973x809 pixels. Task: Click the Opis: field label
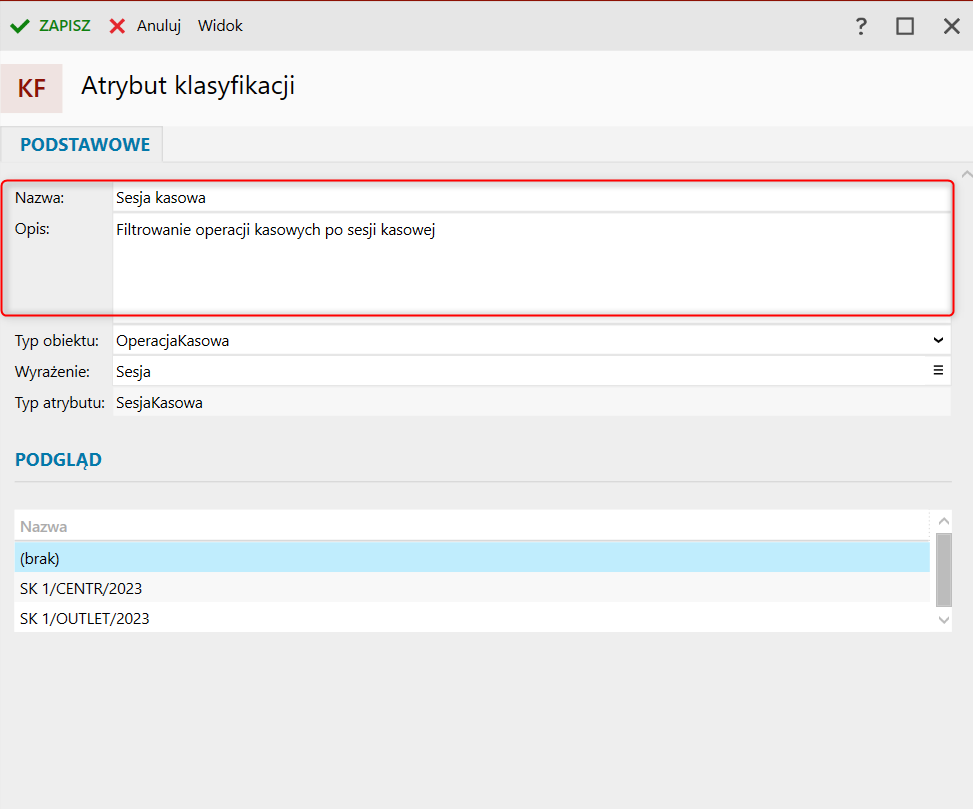32,229
